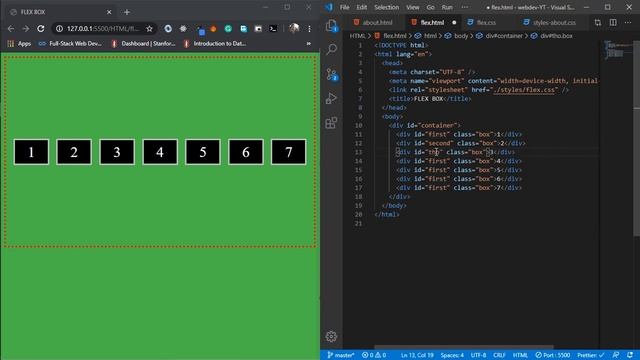
Task: Change language mode via HTML status item
Action: [x=520, y=355]
